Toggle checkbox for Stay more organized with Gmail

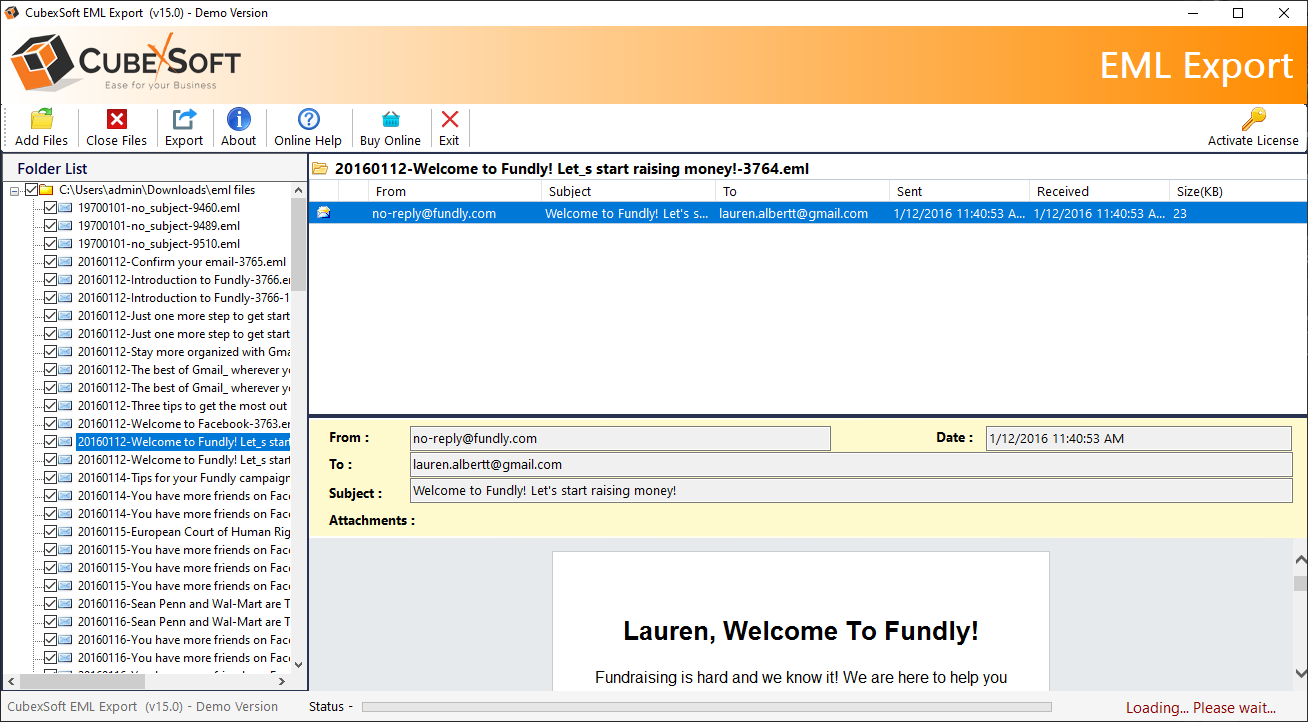50,352
